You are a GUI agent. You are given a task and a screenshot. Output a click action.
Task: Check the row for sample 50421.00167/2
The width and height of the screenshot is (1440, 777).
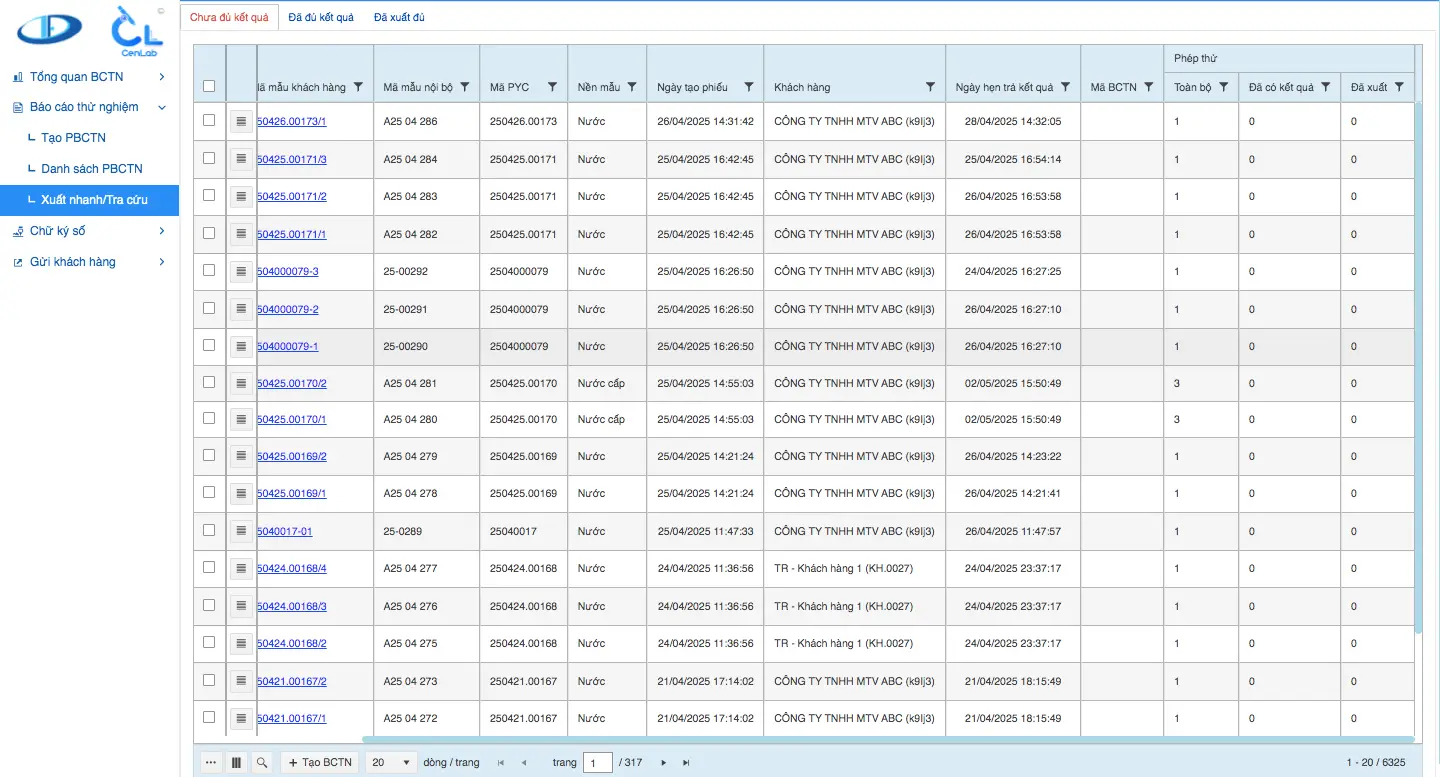click(x=209, y=680)
